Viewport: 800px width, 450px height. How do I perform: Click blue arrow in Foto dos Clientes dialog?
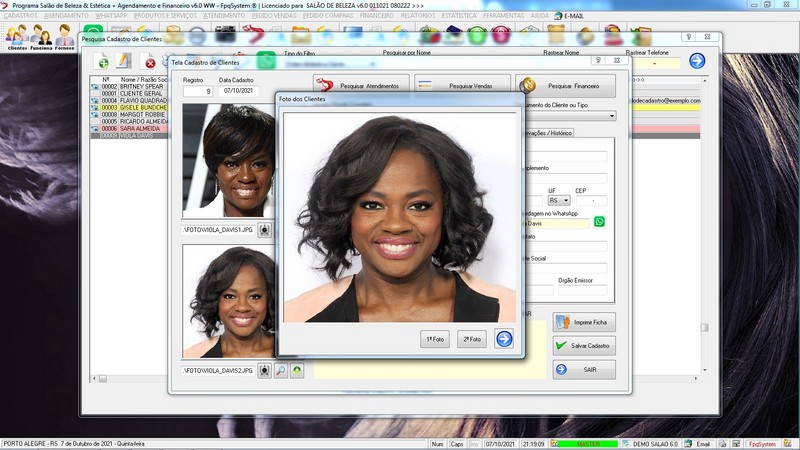pos(504,339)
